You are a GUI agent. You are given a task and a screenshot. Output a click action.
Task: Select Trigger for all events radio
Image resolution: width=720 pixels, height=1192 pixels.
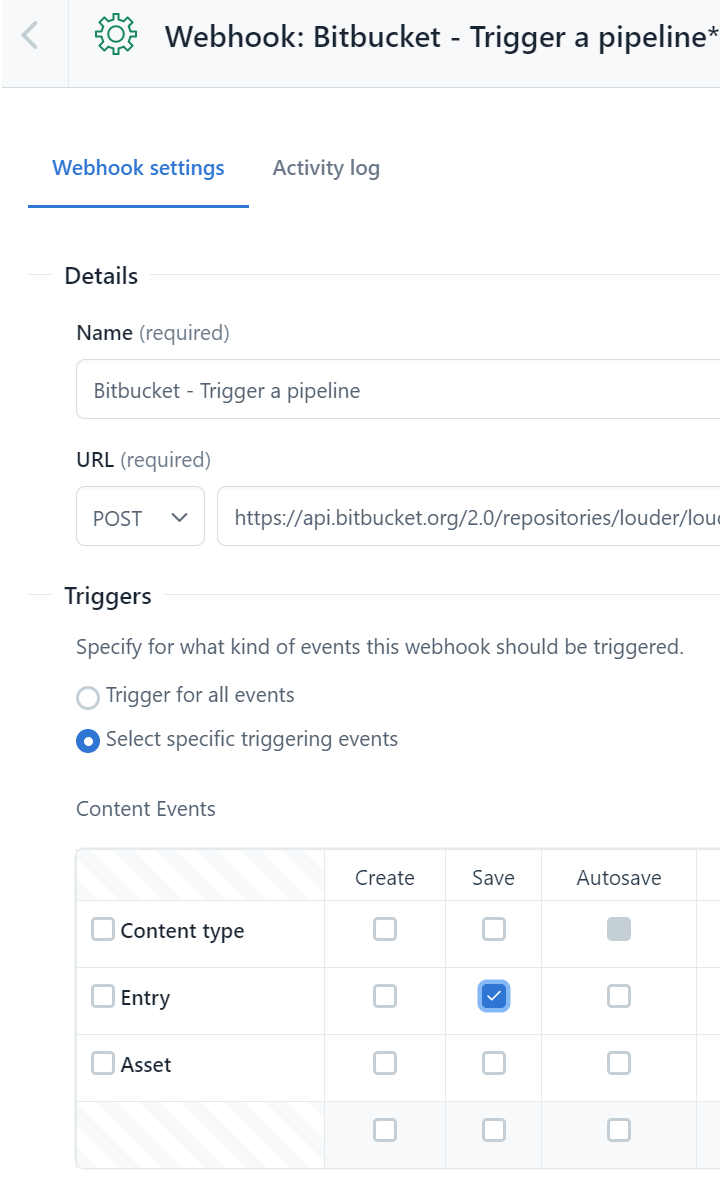(88, 697)
